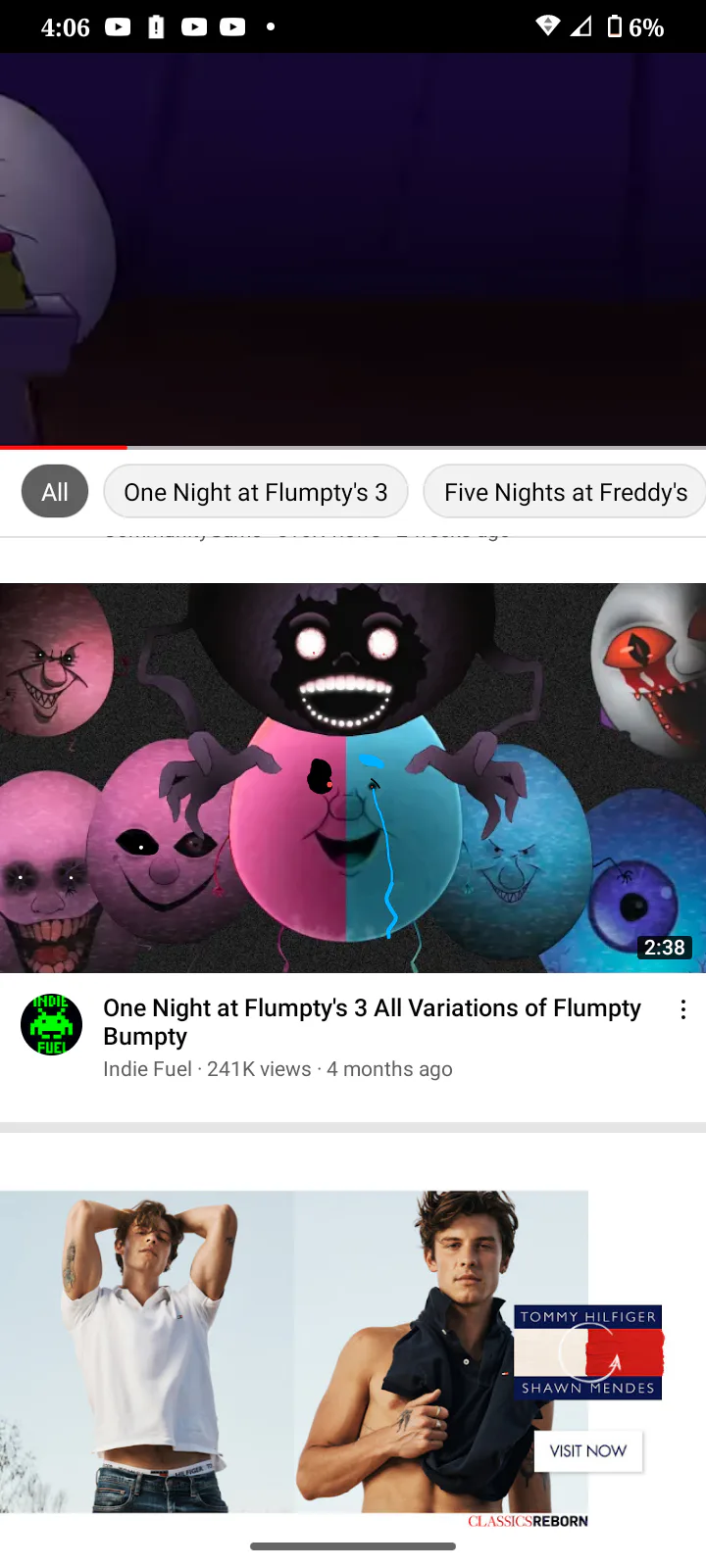Tap the Wi-Fi signal icon in status bar
This screenshot has height=1568, width=706.
(x=548, y=26)
